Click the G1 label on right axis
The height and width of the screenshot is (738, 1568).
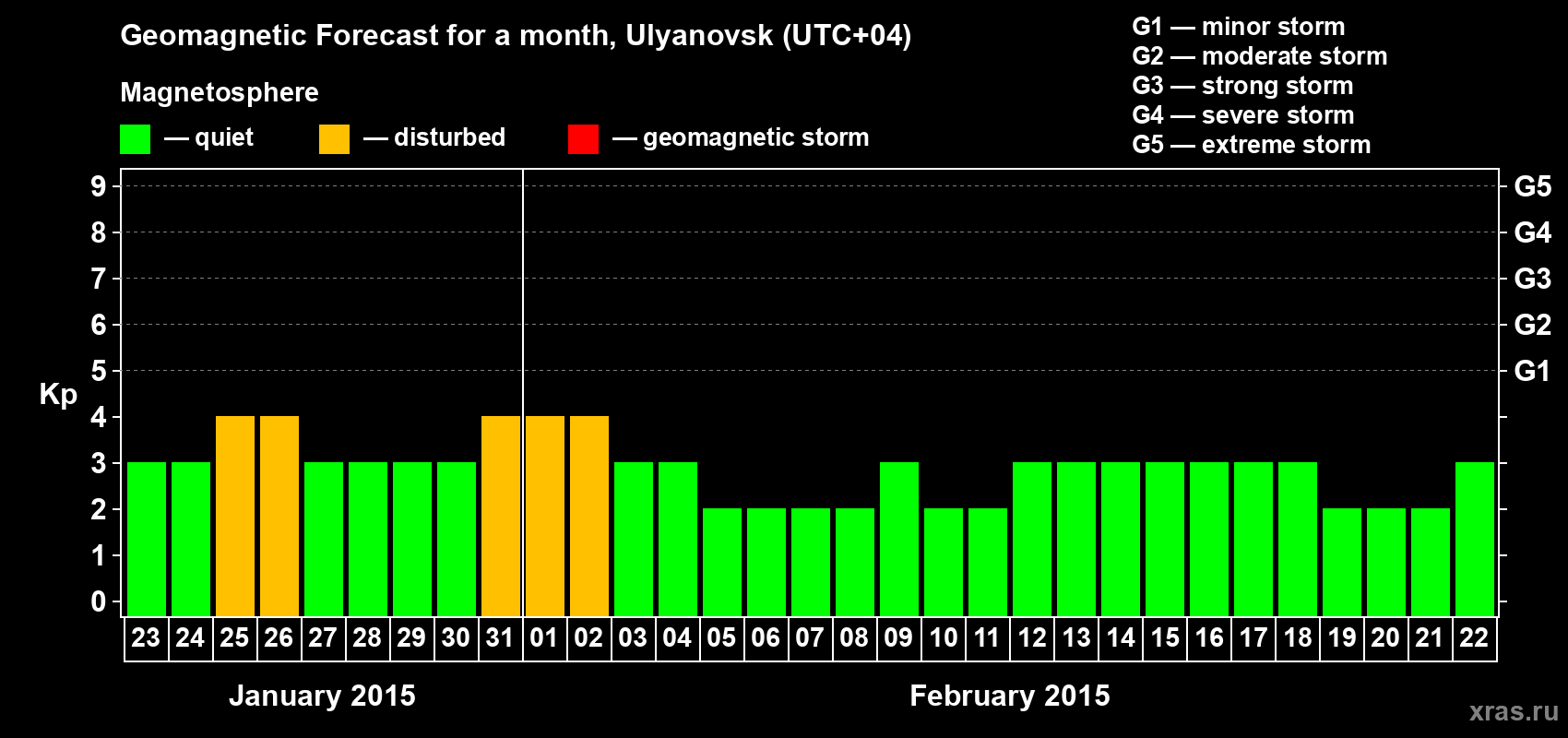click(x=1533, y=371)
